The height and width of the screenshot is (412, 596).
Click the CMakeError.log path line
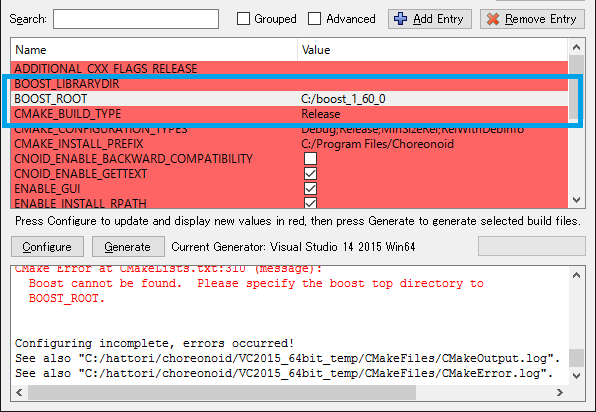point(284,373)
